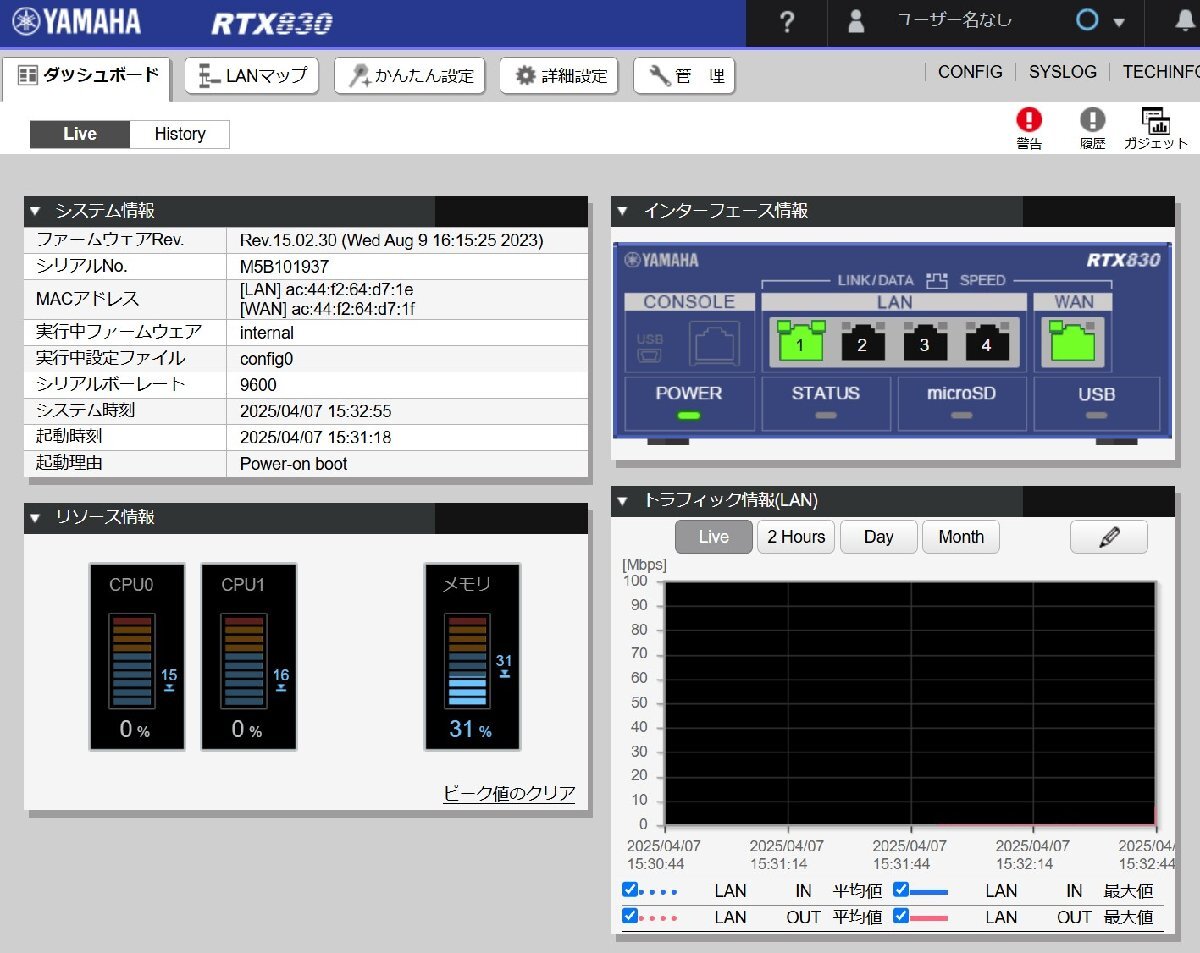
Task: Open the red warning 警告 icon
Action: pyautogui.click(x=1029, y=129)
